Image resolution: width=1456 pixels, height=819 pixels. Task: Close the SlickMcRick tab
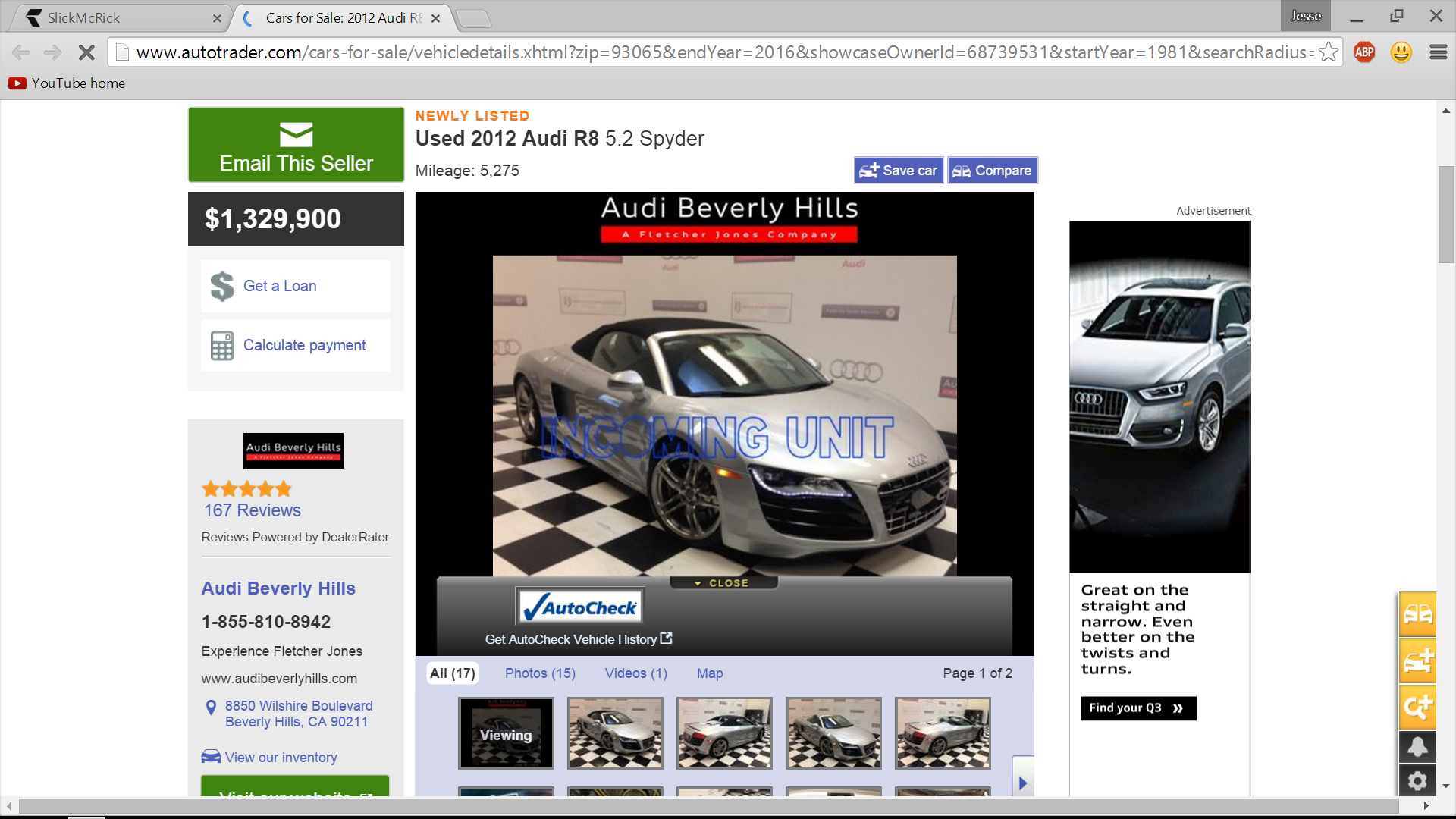coord(217,19)
